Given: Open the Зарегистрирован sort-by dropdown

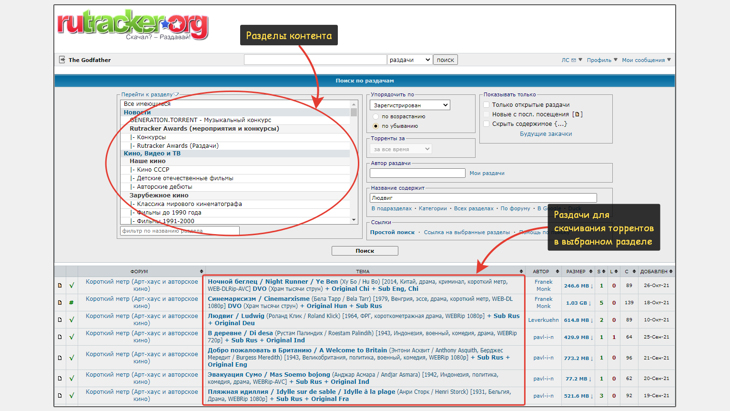Looking at the screenshot, I should tap(410, 105).
